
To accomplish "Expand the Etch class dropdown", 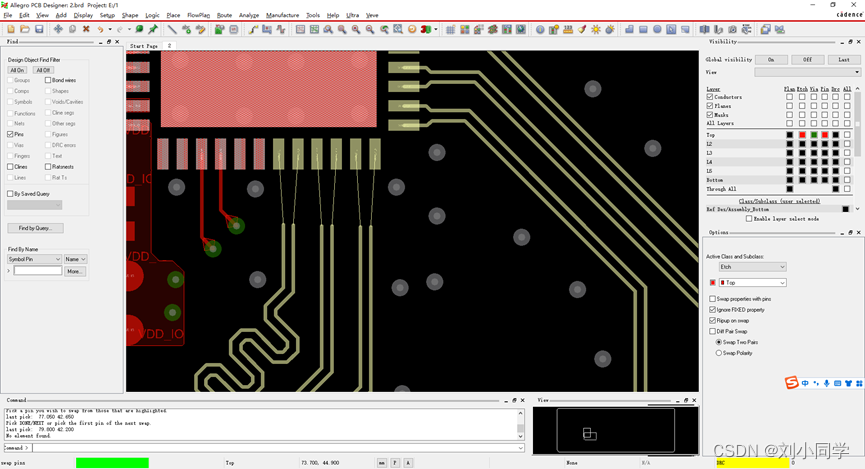I will tap(752, 267).
